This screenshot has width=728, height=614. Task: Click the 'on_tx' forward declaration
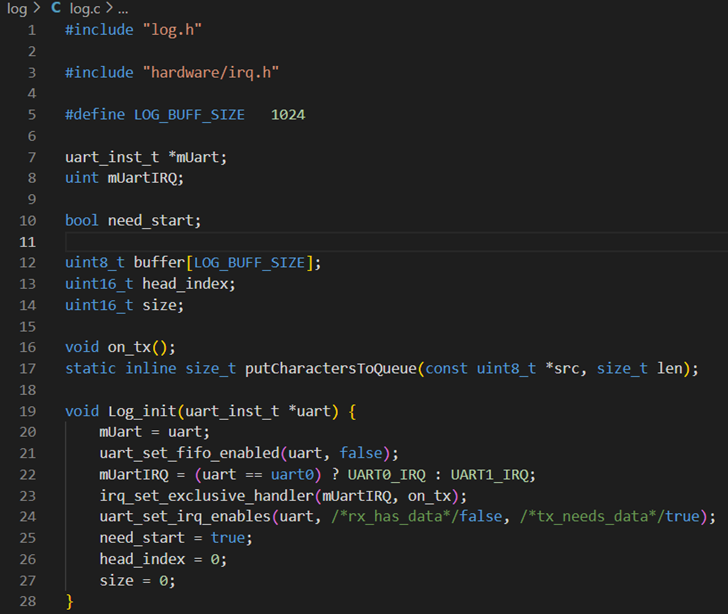click(129, 347)
